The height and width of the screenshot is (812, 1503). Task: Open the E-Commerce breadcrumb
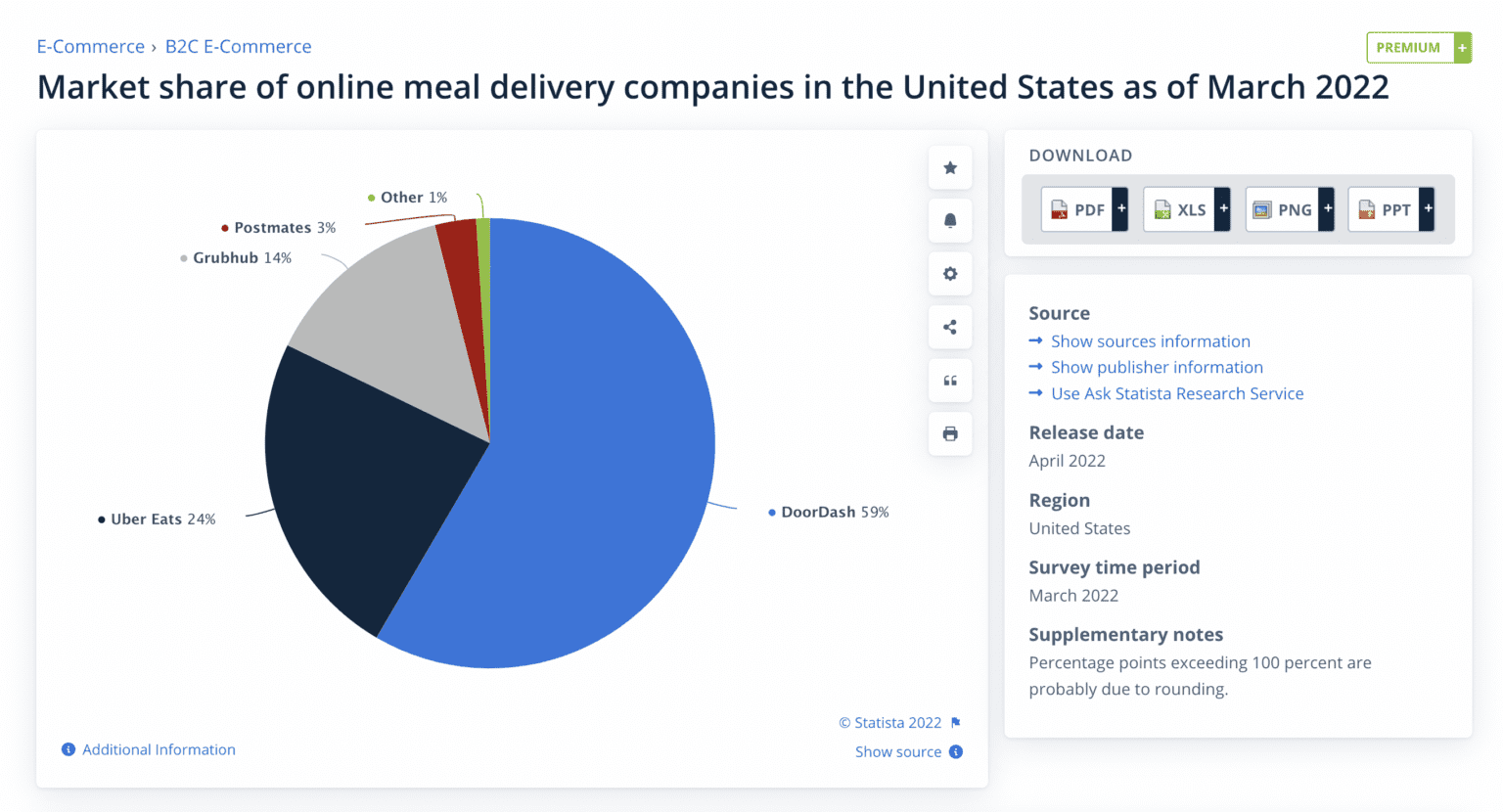click(90, 46)
